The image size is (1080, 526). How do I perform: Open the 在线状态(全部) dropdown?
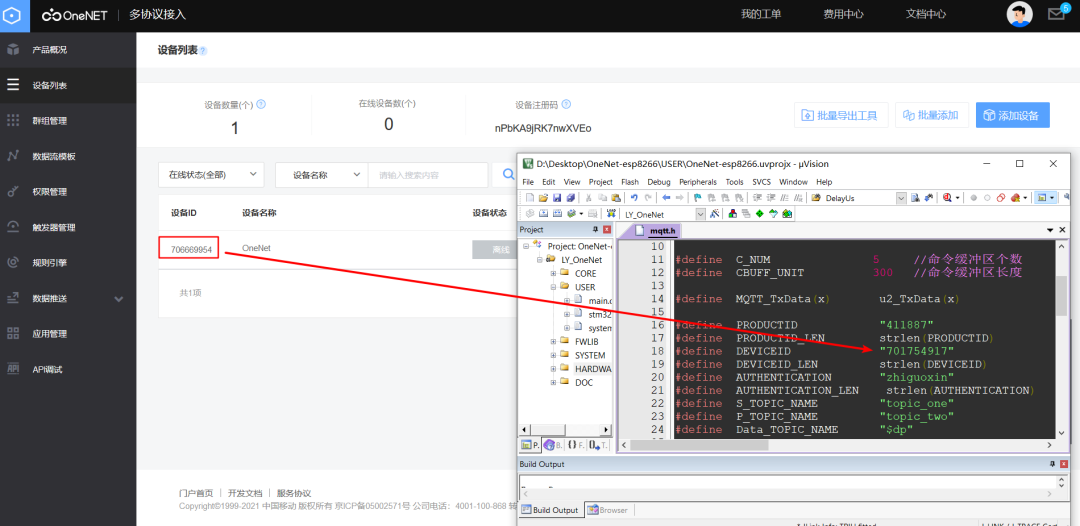(x=211, y=175)
